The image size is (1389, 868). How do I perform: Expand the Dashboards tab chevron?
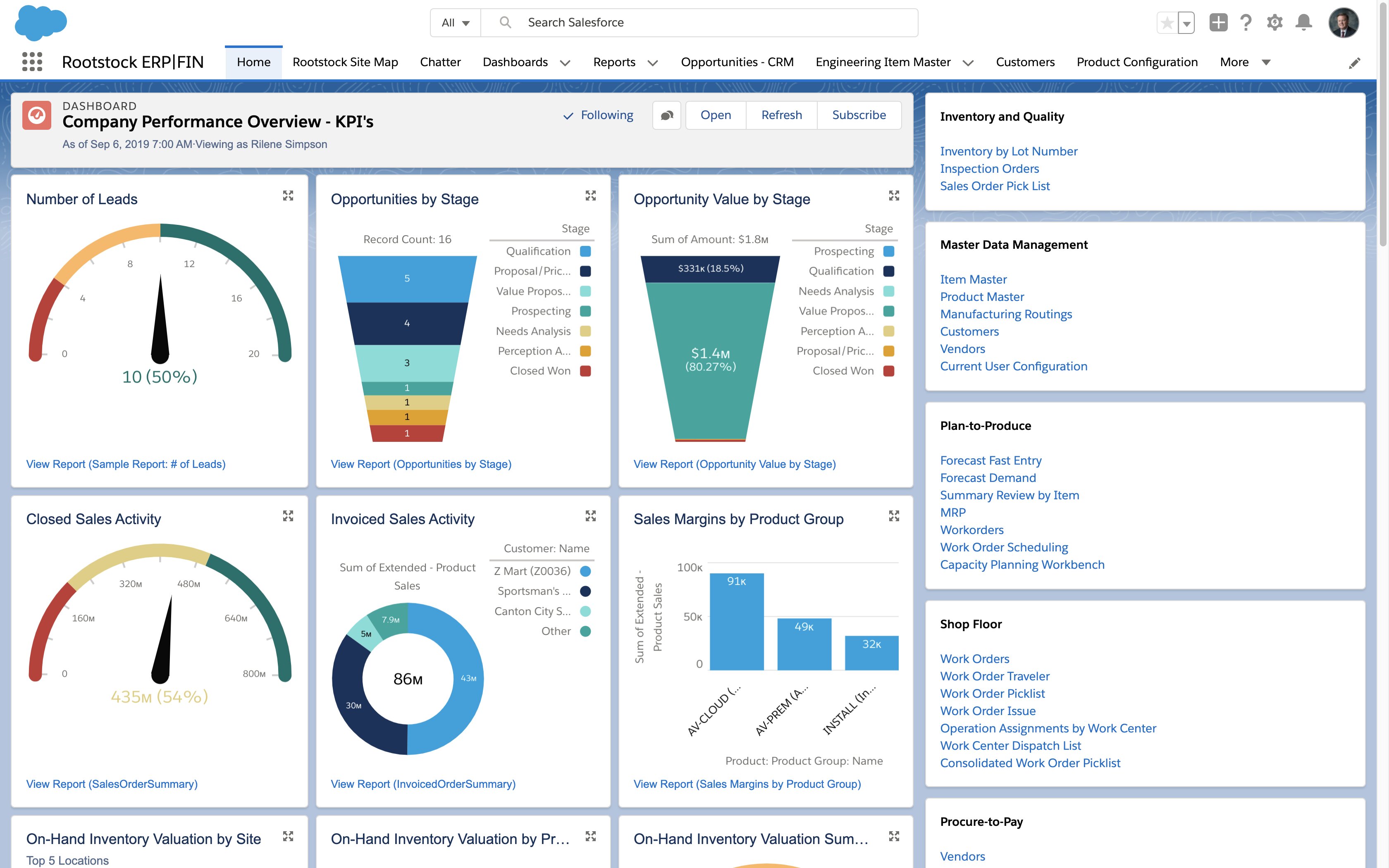pyautogui.click(x=566, y=62)
